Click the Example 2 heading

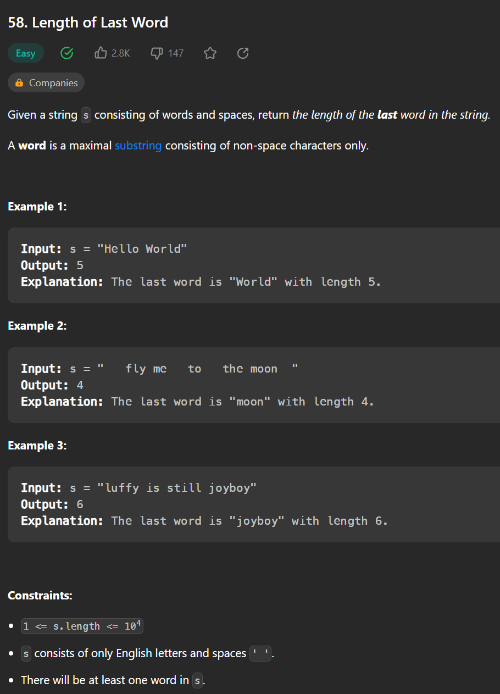[x=37, y=326]
